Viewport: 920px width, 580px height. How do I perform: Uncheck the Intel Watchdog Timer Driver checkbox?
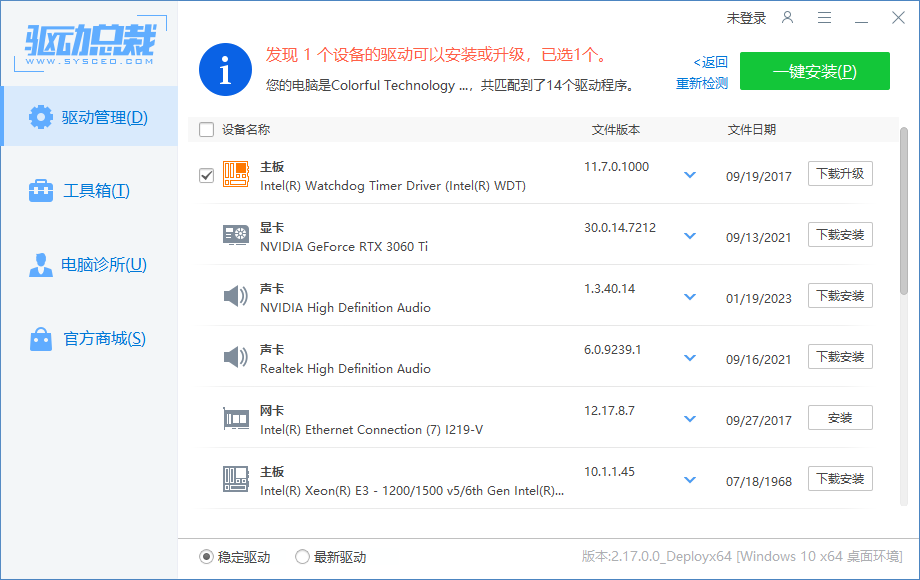207,175
